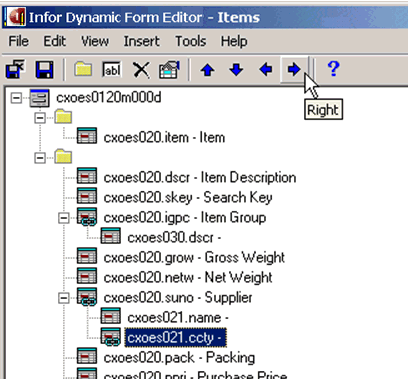Screen dimensions: 408x379
Task: Click linked field icon beside cxoes020.suno - Supplier
Action: click(x=87, y=297)
